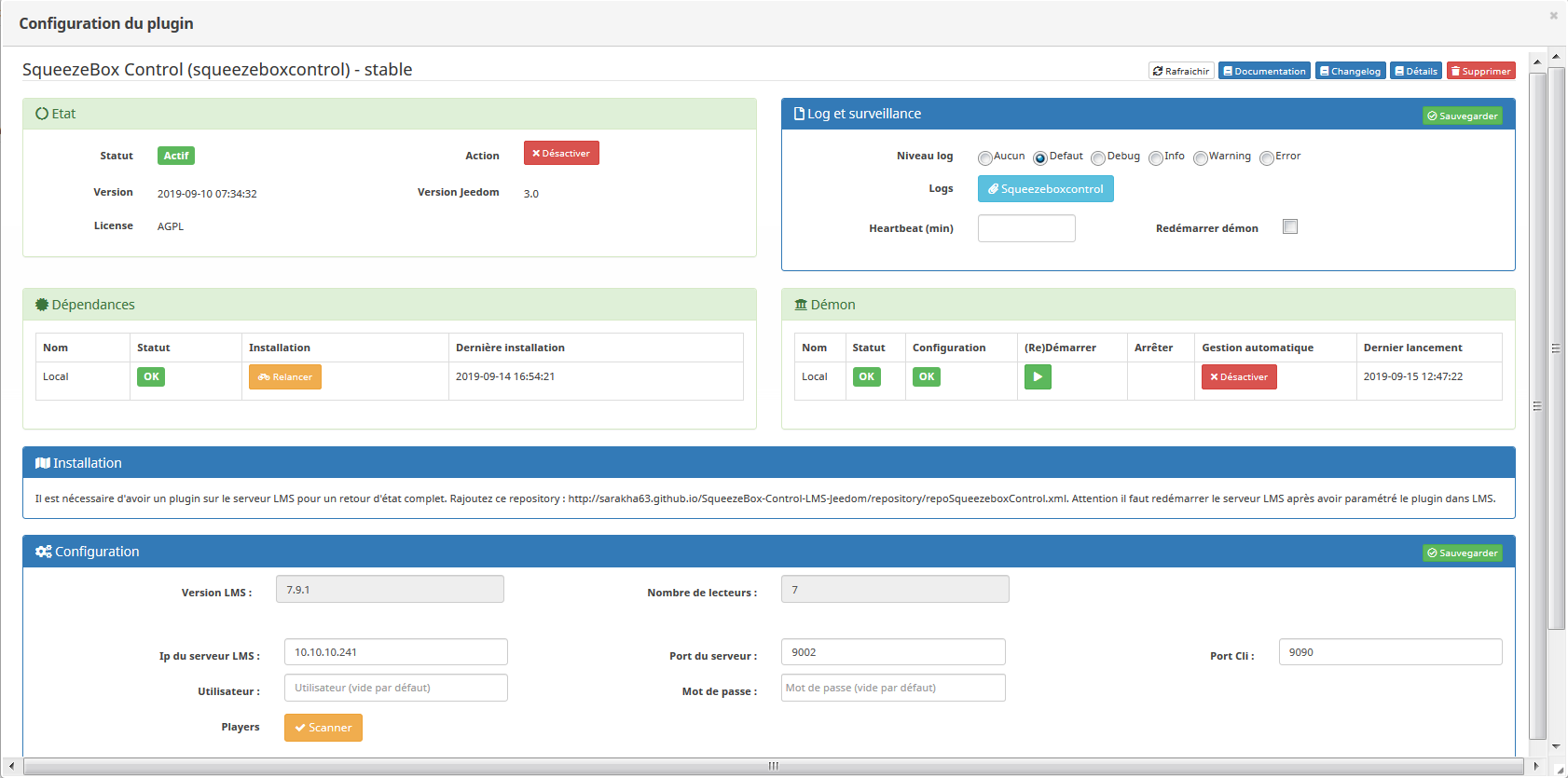Viewport: 1568px width, 778px height.
Task: Toggle the Redémarrer démon checkbox
Action: [x=1290, y=226]
